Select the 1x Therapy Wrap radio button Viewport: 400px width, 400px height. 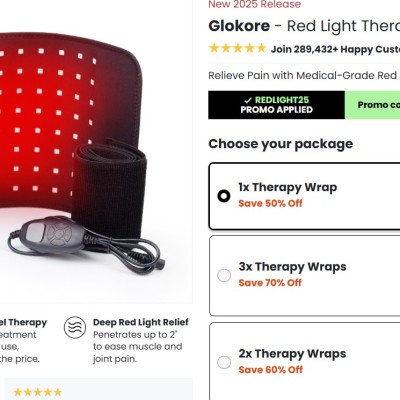(224, 196)
